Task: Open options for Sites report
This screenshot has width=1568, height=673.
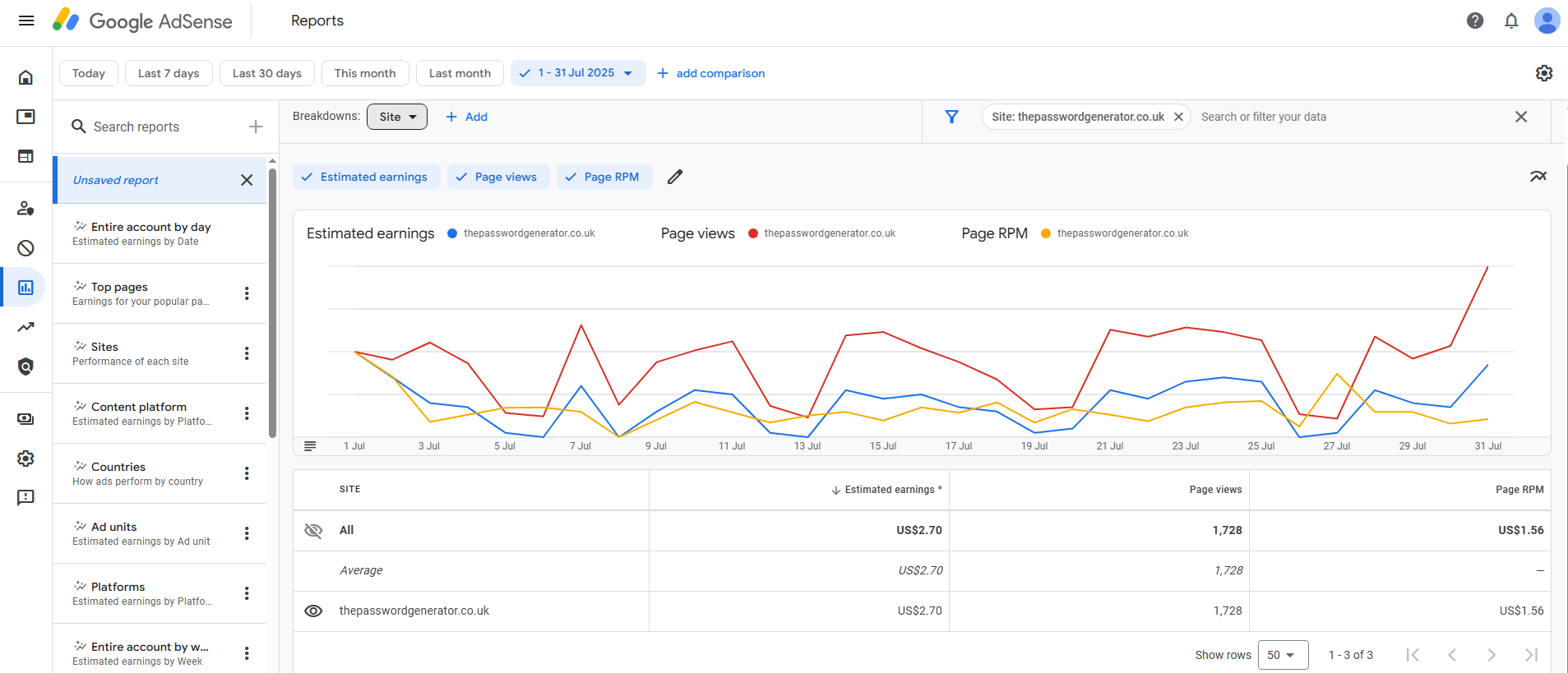Action: click(x=247, y=353)
